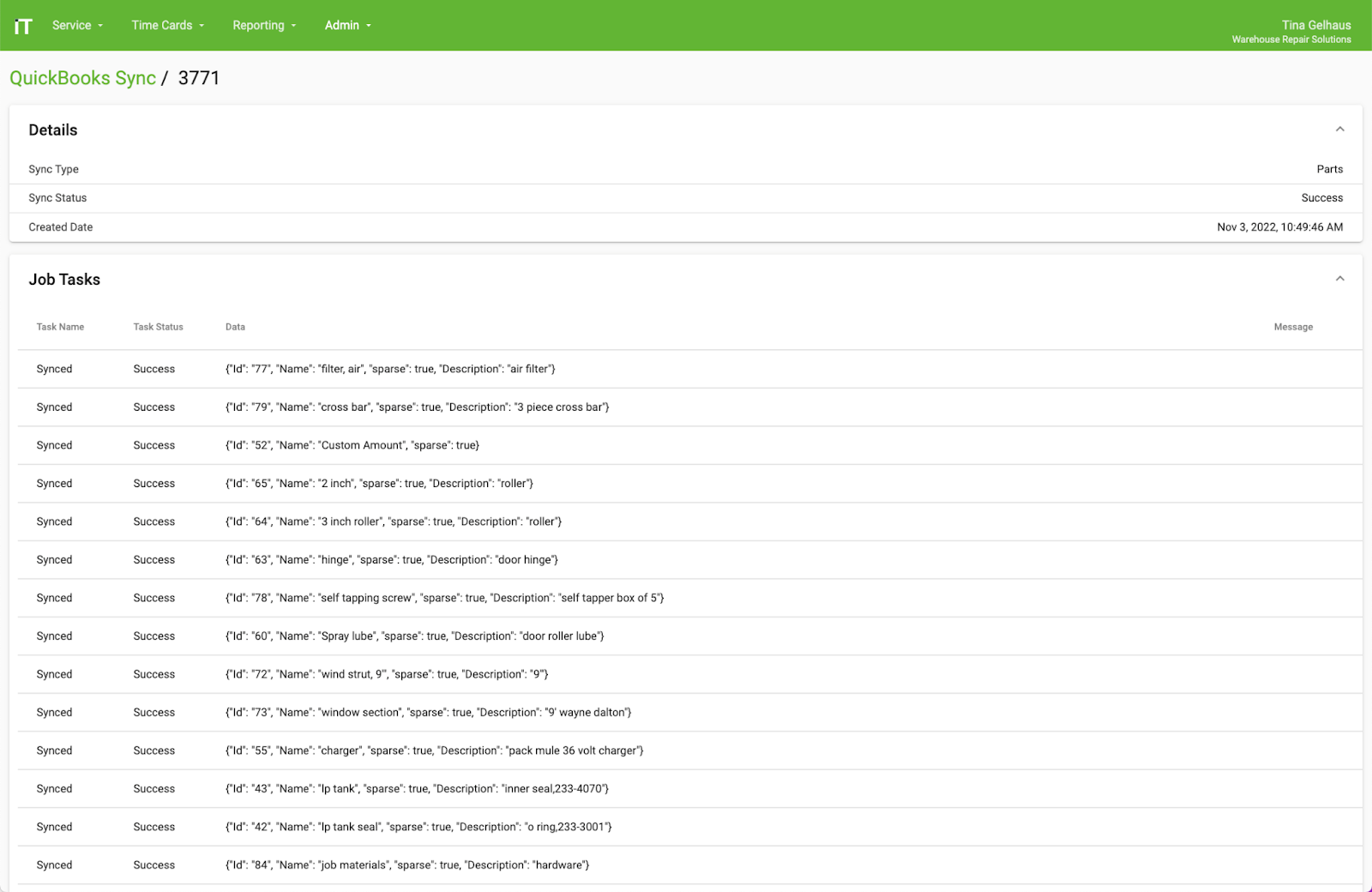Select the sync number 3771
This screenshot has width=1372, height=892.
click(199, 78)
